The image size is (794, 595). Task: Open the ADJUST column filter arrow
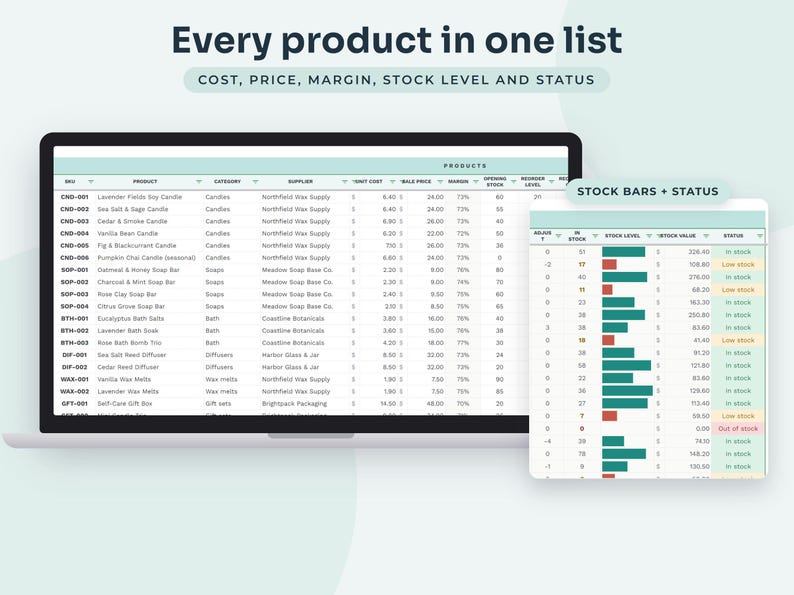[x=559, y=236]
